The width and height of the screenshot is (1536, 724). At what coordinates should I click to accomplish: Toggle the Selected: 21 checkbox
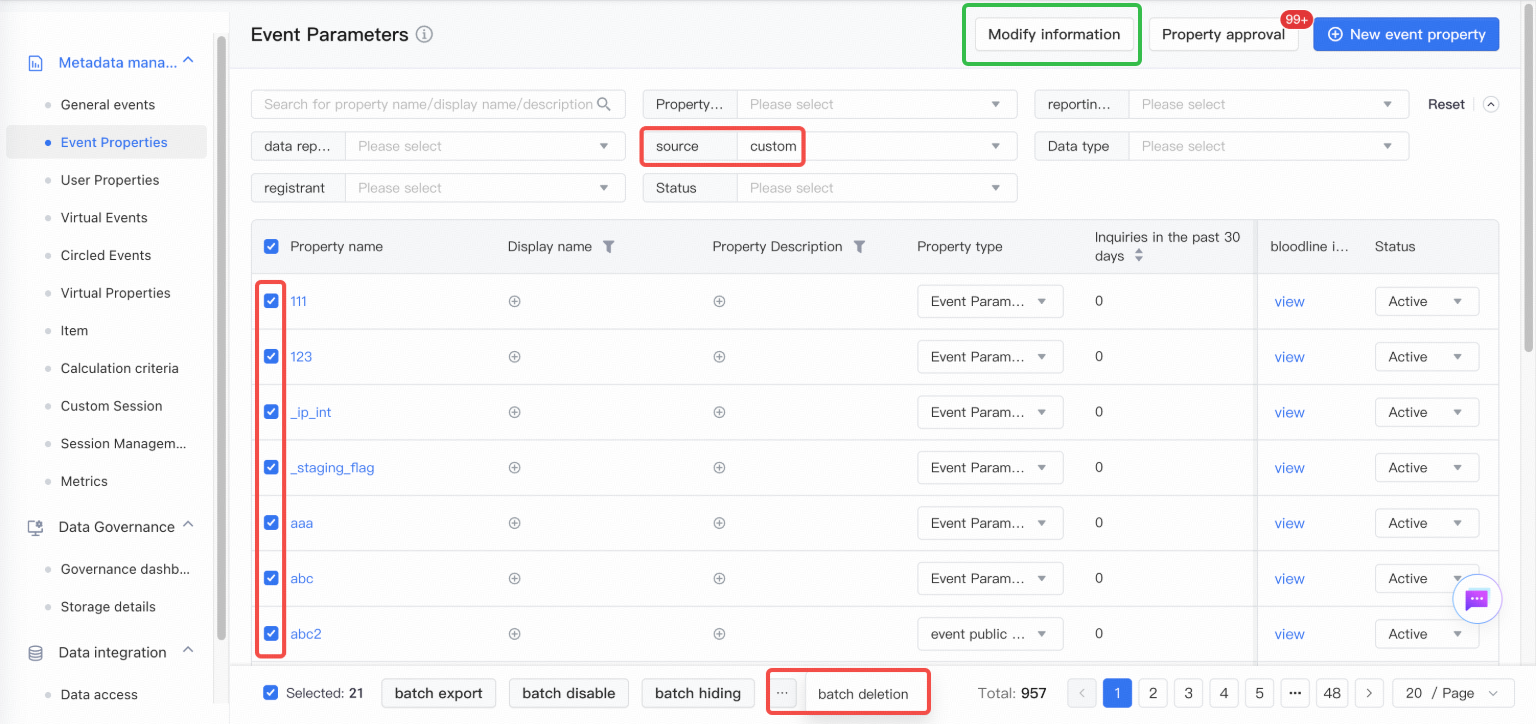click(271, 693)
